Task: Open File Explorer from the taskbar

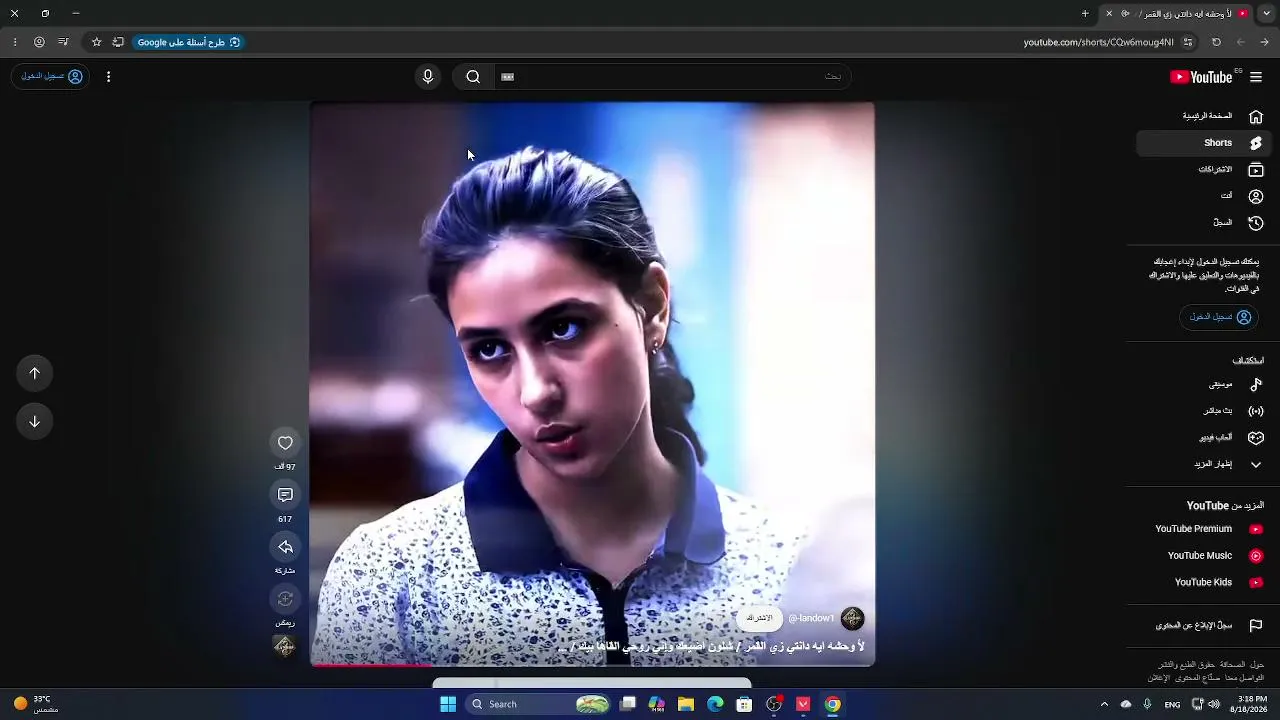Action: (686, 704)
